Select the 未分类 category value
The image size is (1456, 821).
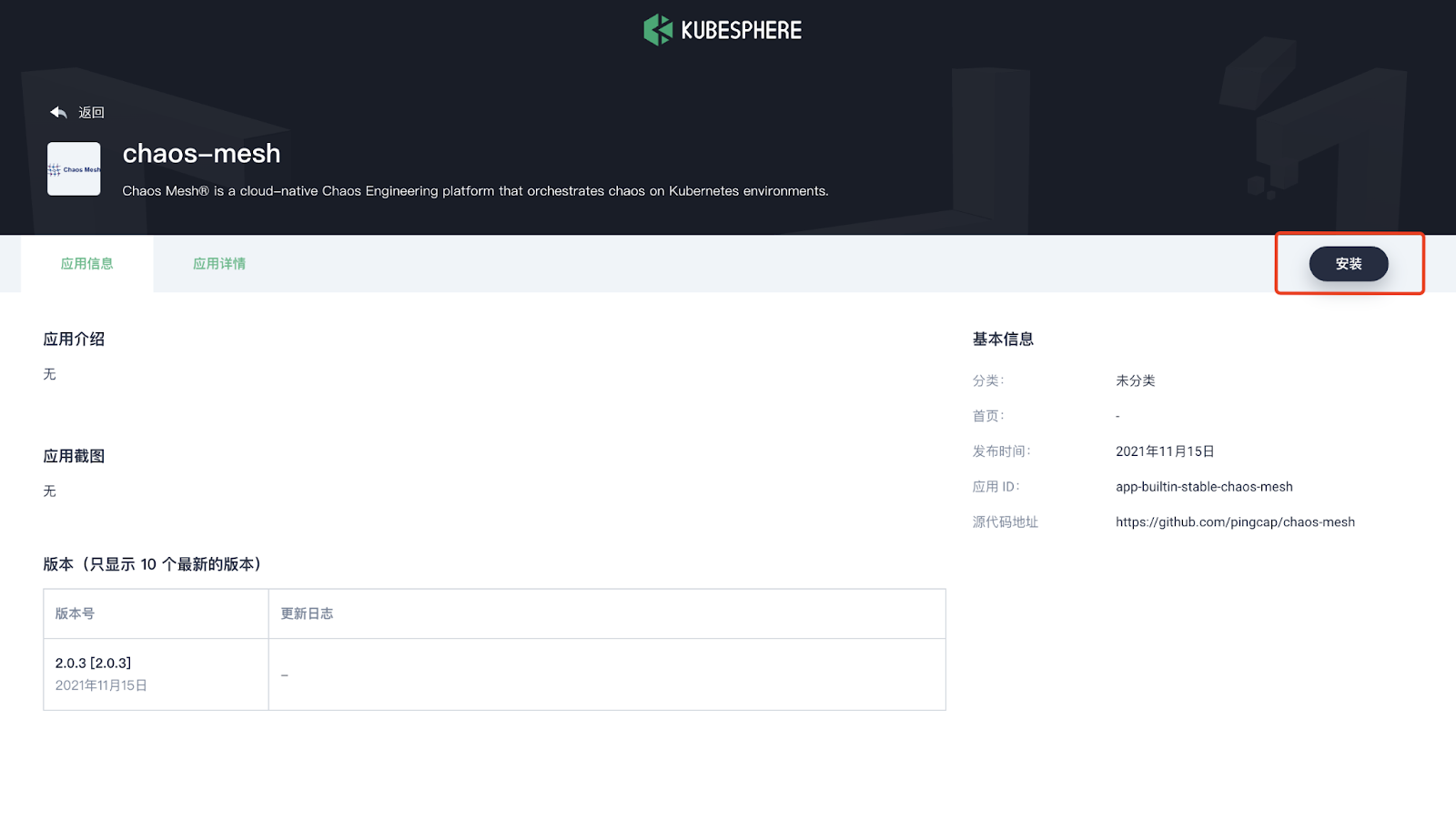click(1135, 380)
